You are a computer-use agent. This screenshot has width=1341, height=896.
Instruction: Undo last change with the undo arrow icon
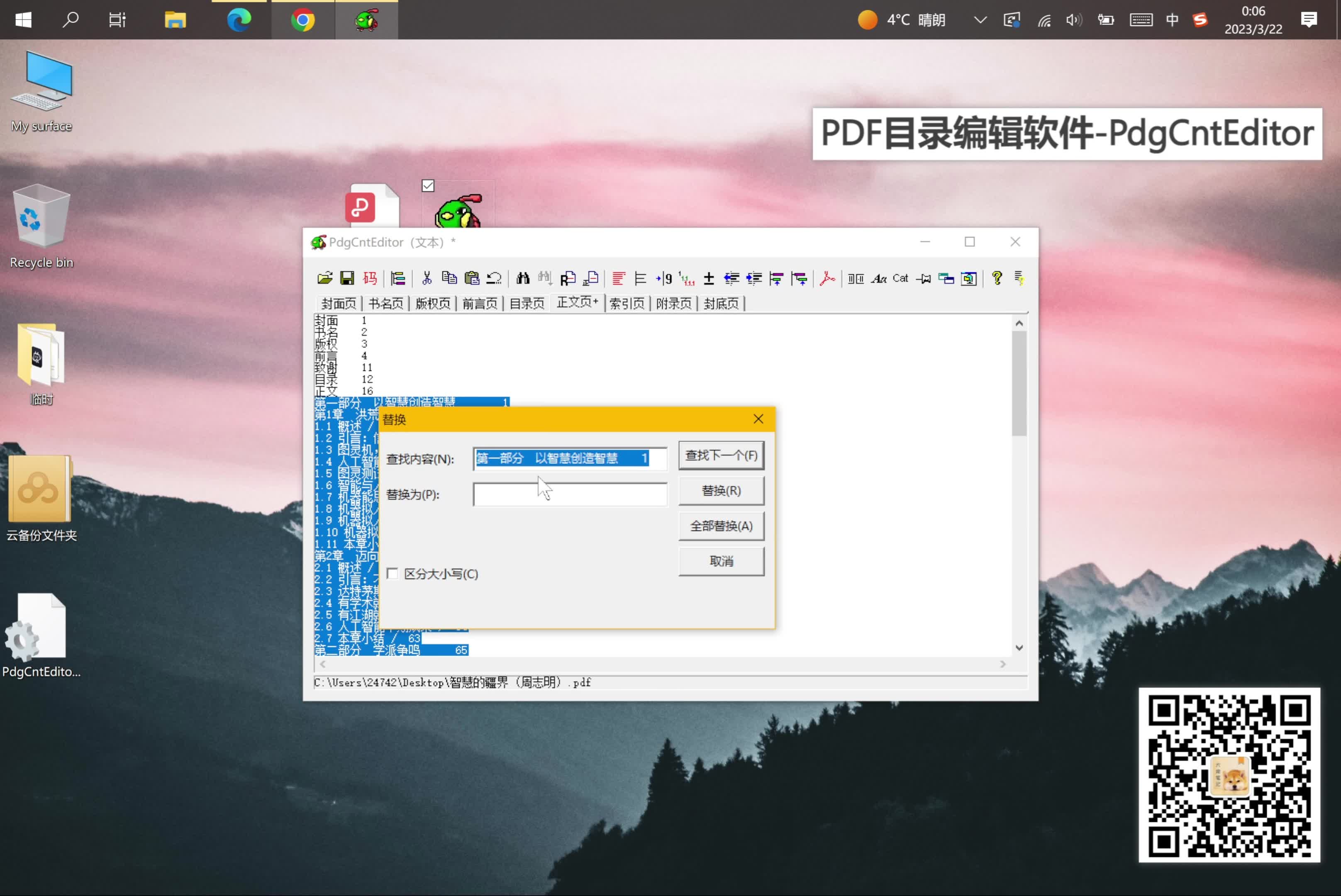tap(495, 278)
